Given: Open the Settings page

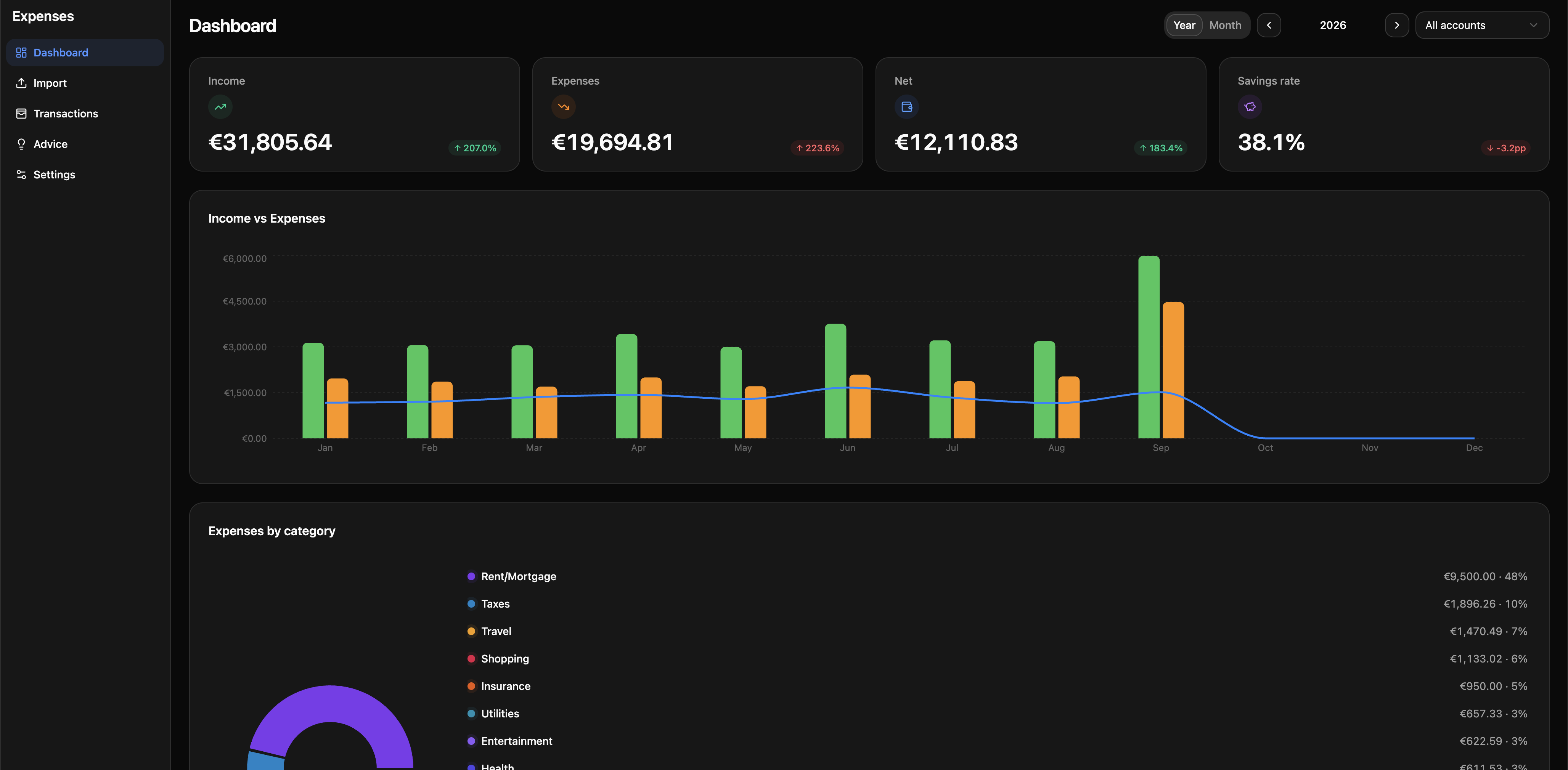Looking at the screenshot, I should [x=85, y=174].
